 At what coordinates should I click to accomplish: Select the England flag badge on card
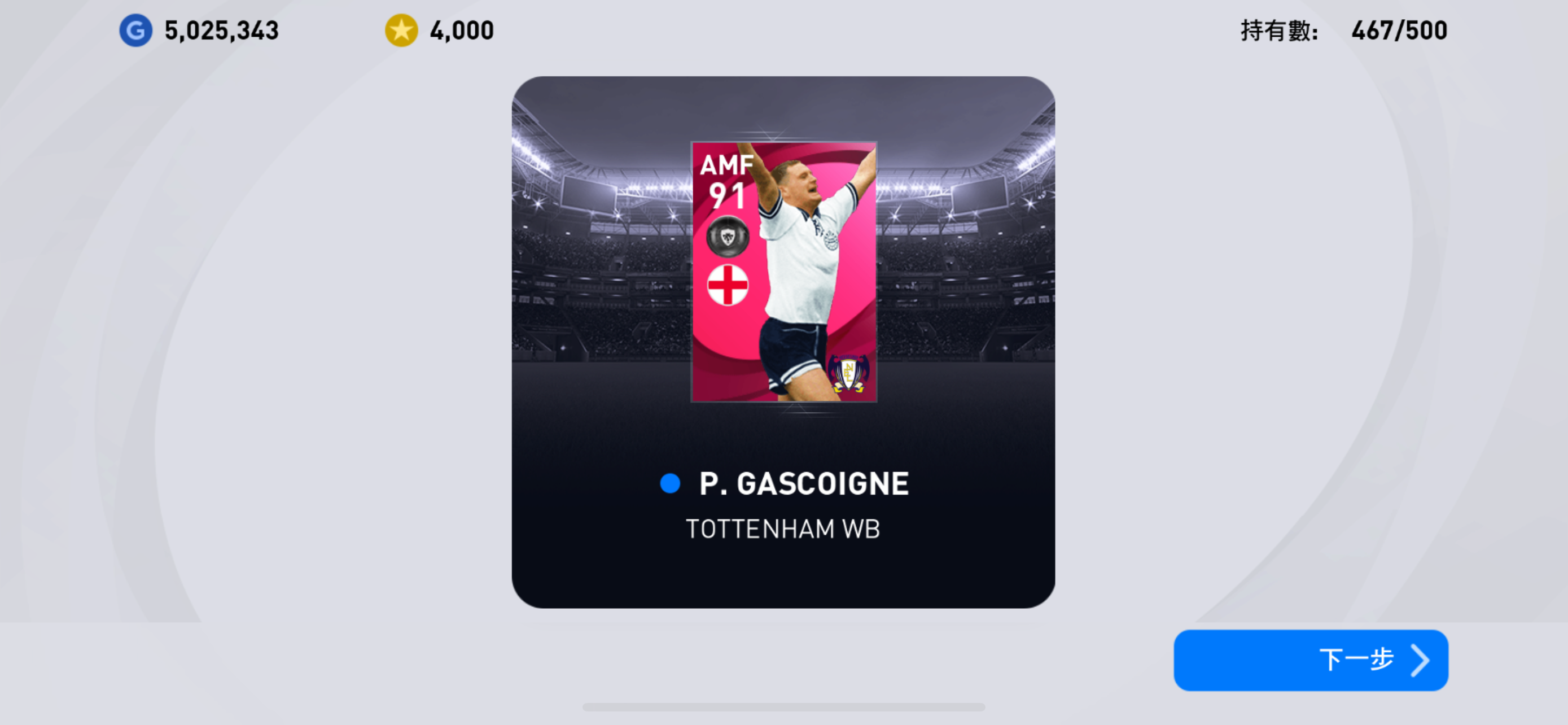[x=728, y=284]
